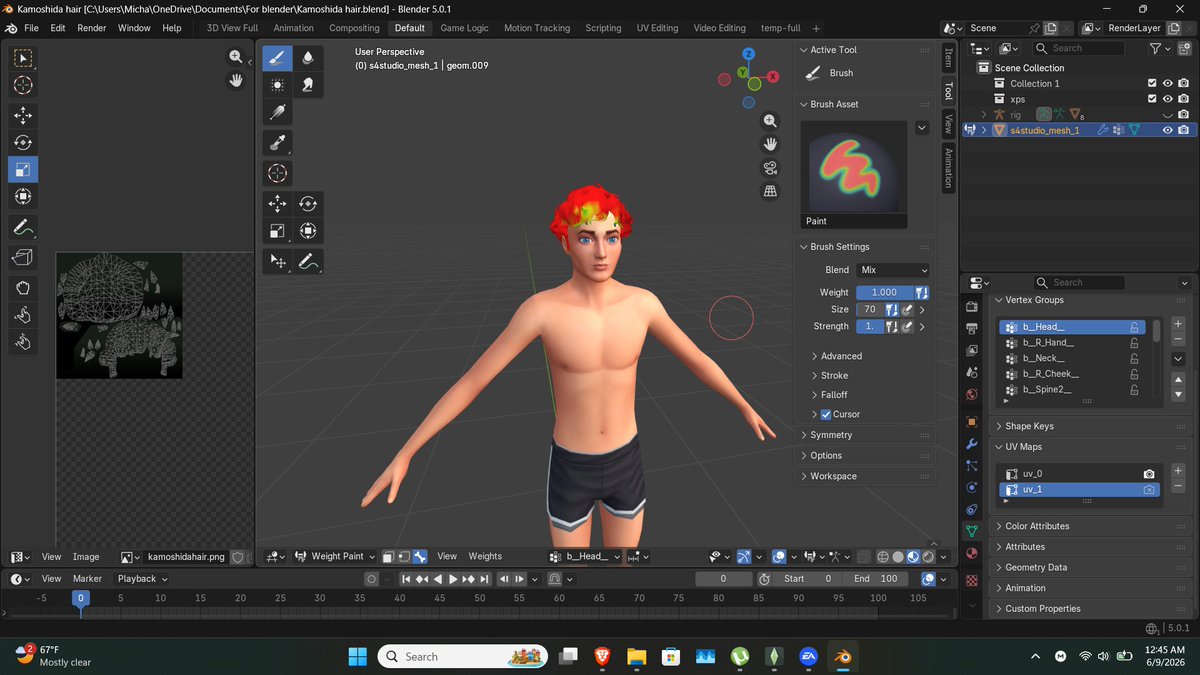Screen dimensions: 1200x675
Task: Select the Transform tool in UV editor toolbar
Action: (22, 196)
